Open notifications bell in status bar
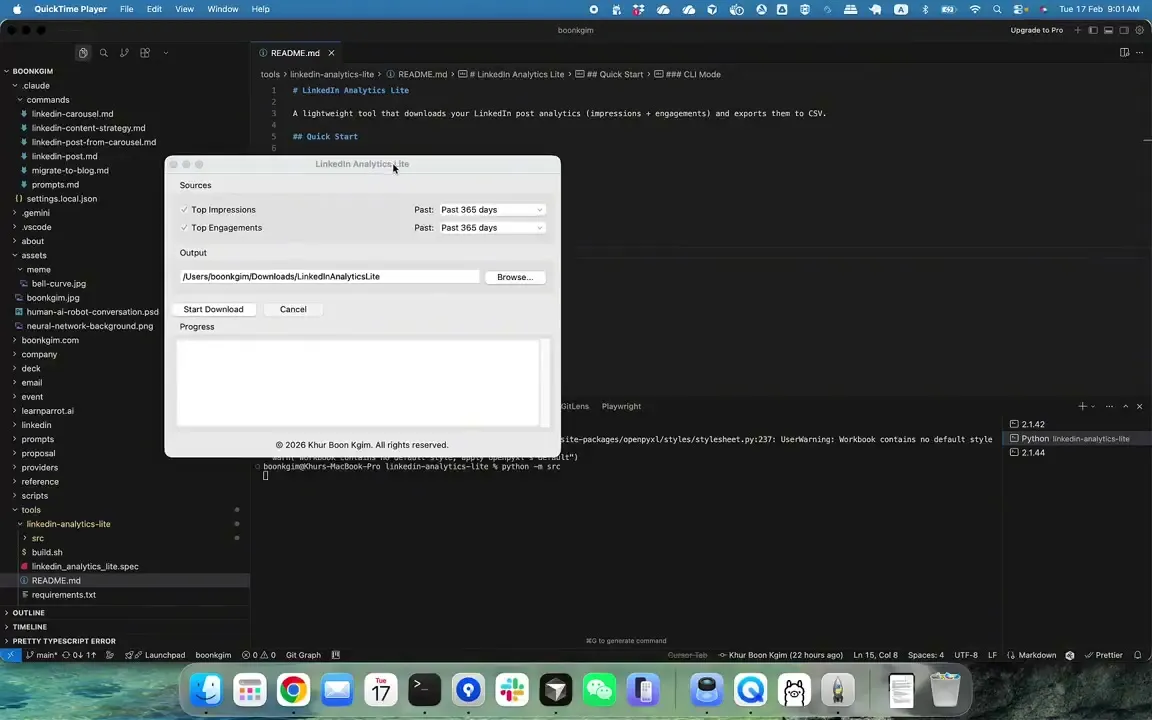Image resolution: width=1152 pixels, height=720 pixels. coord(1137,655)
